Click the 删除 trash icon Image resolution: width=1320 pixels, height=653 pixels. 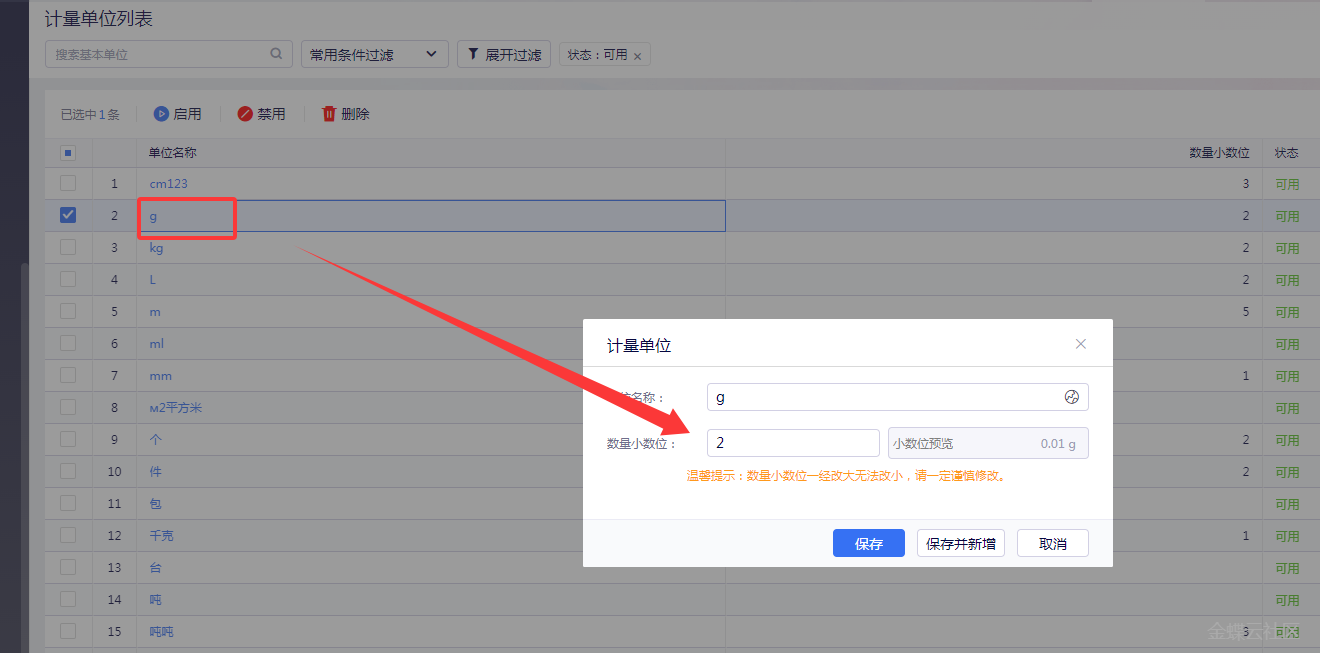click(x=329, y=114)
